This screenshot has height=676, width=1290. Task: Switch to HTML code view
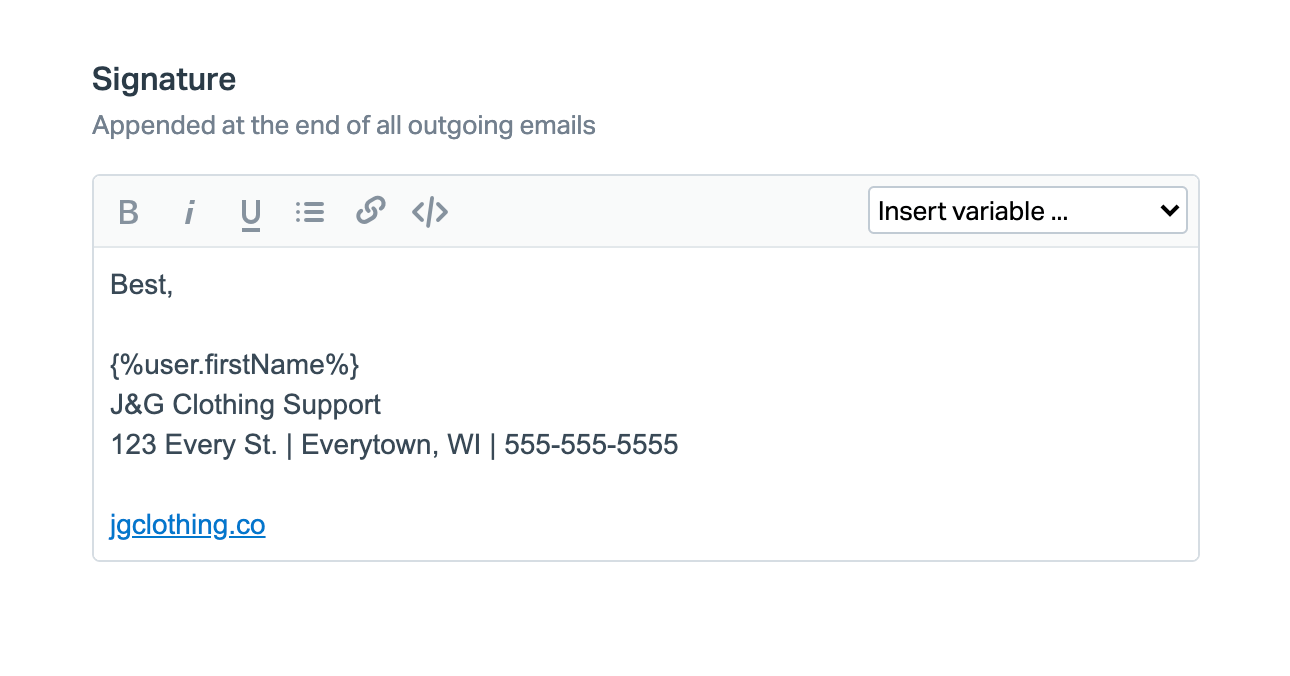click(430, 212)
